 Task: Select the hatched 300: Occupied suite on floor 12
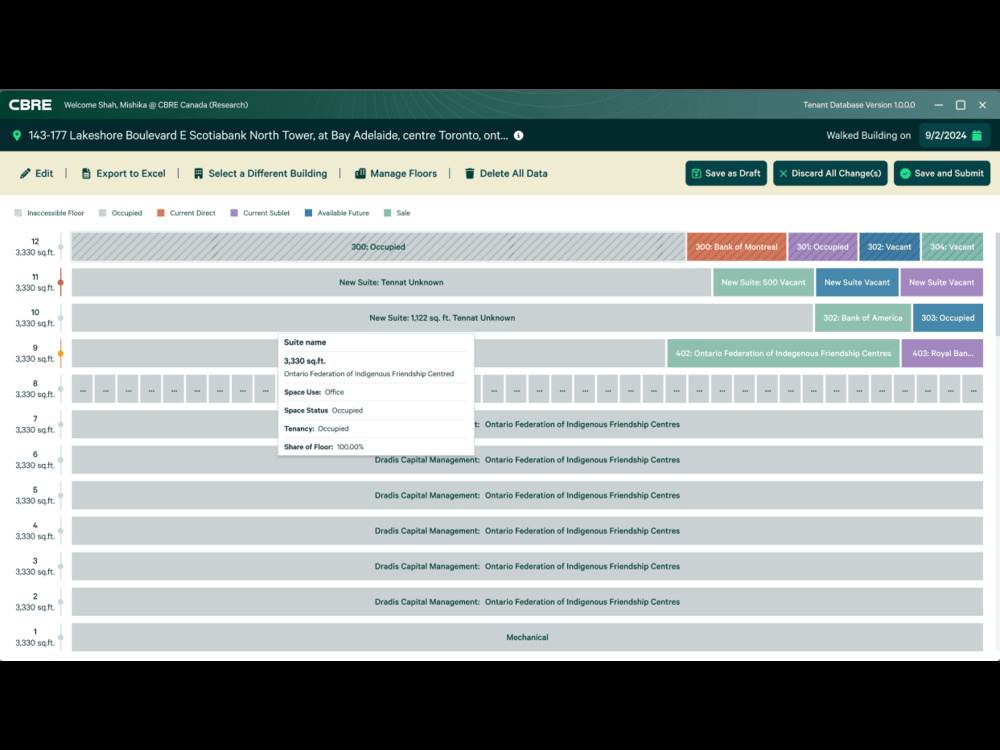tap(378, 247)
